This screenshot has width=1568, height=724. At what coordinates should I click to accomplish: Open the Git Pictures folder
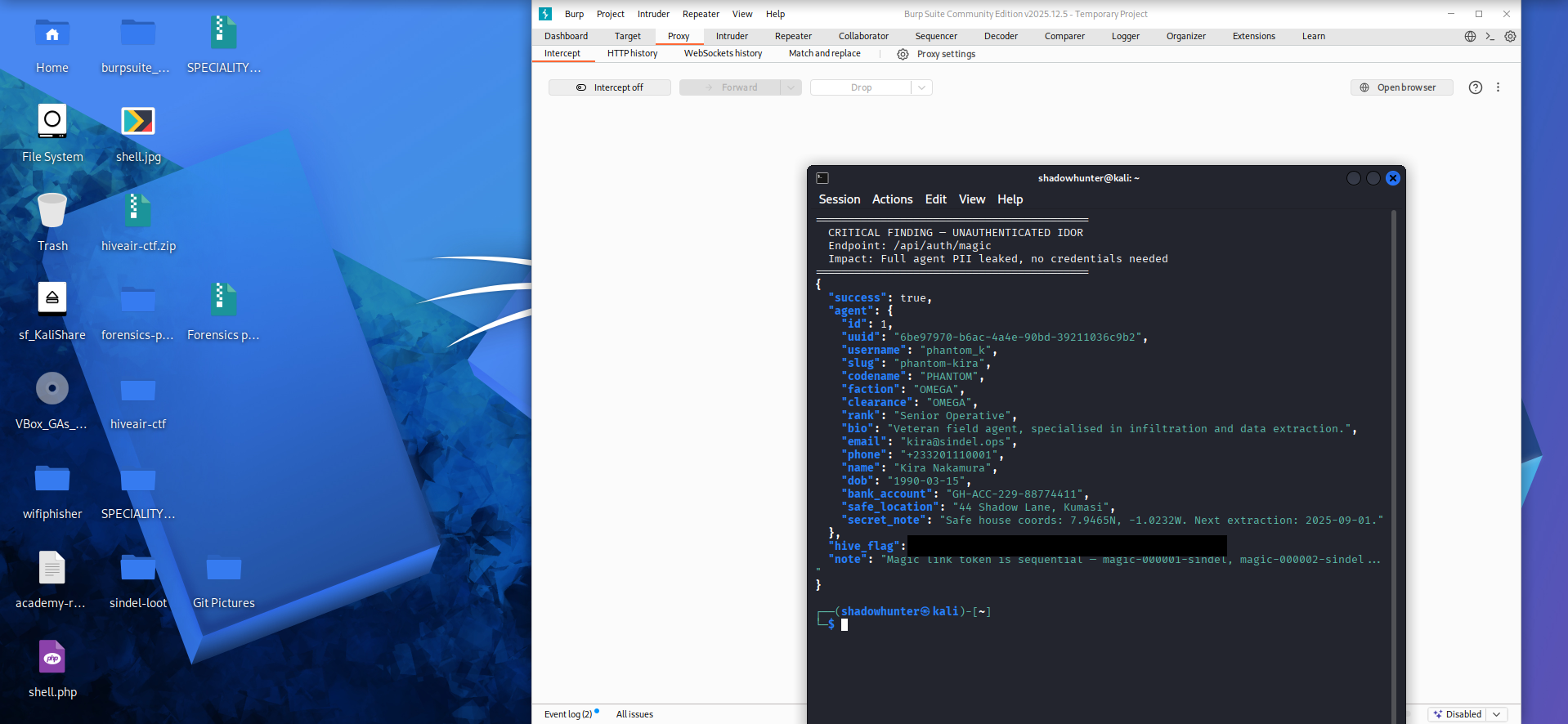coord(224,567)
